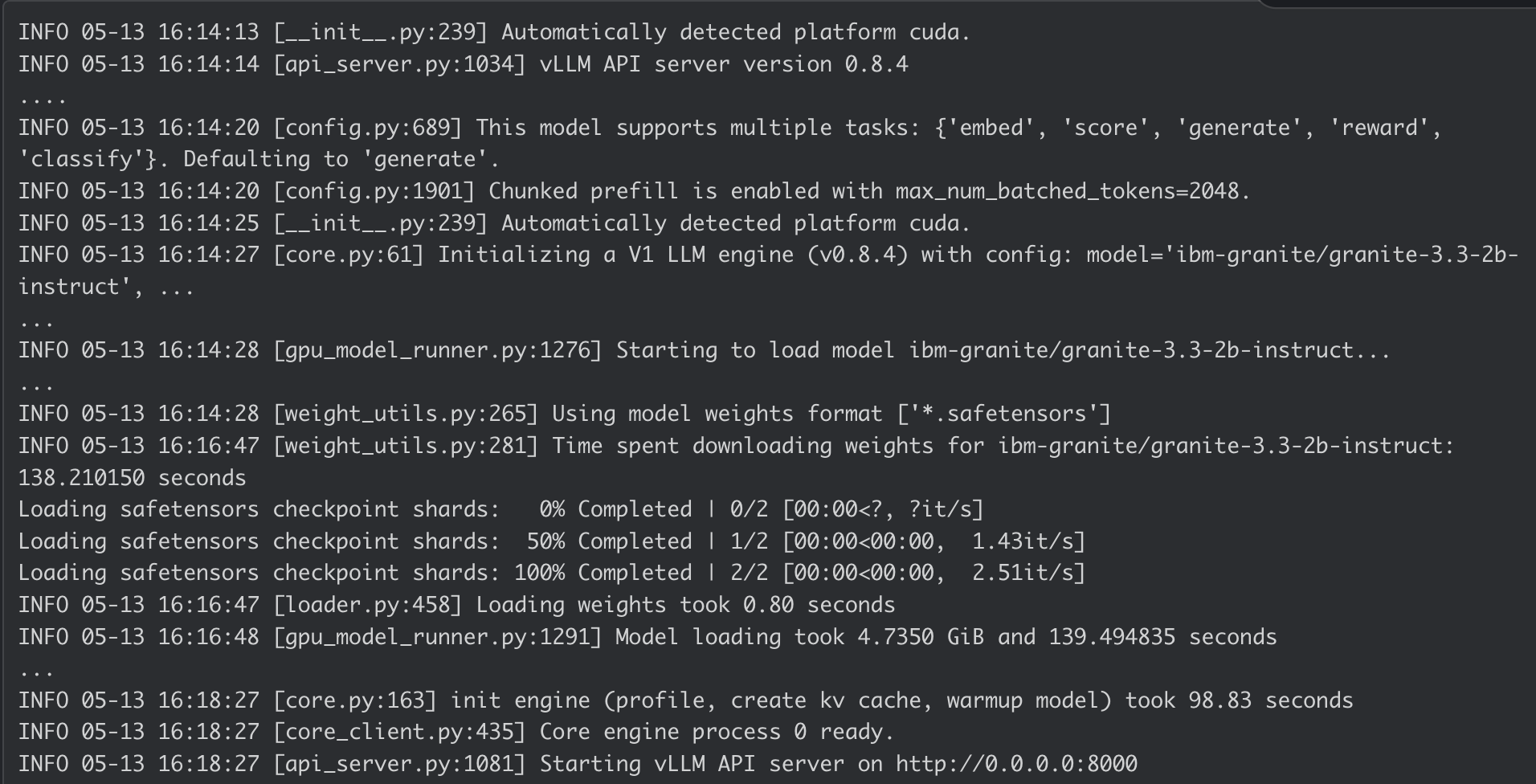
Task: Click the max_num_batched_tokens=2048 text
Action: pyautogui.click(x=1067, y=191)
